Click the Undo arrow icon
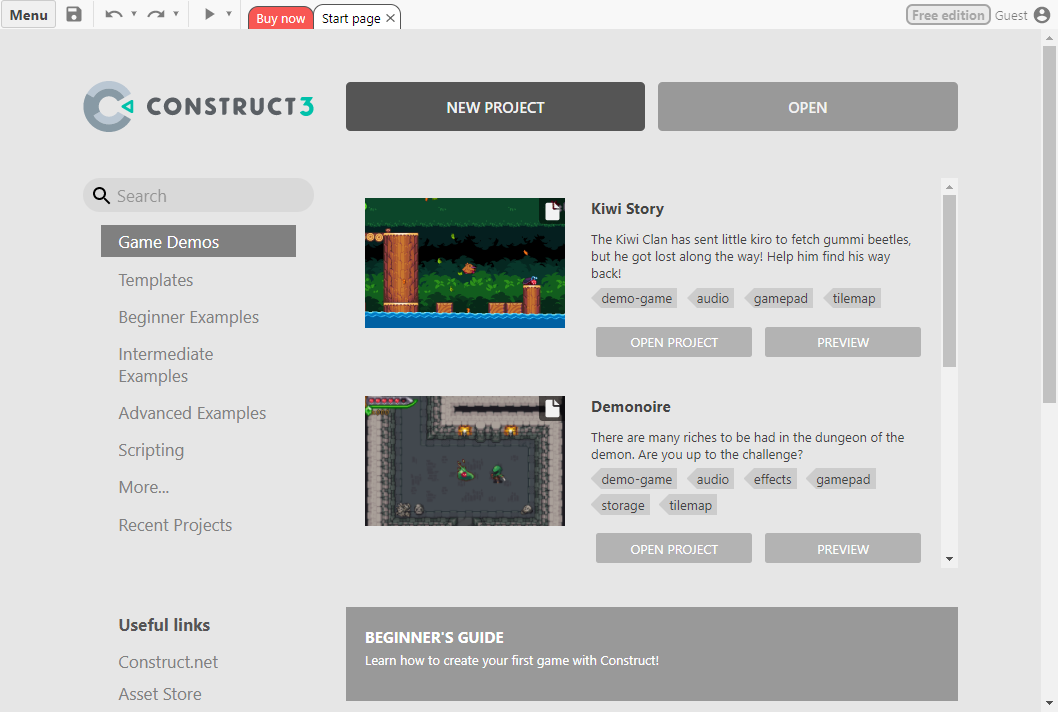This screenshot has width=1058, height=712. click(113, 15)
